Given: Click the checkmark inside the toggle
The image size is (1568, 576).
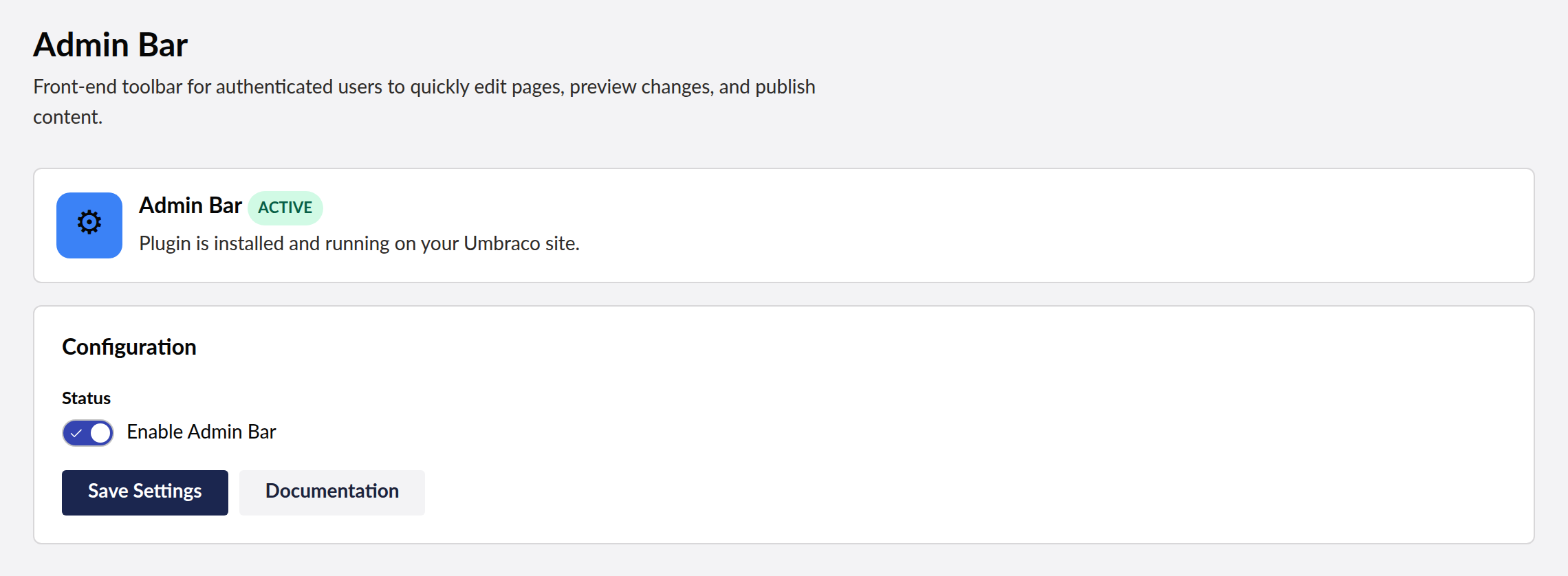Looking at the screenshot, I should click(76, 433).
